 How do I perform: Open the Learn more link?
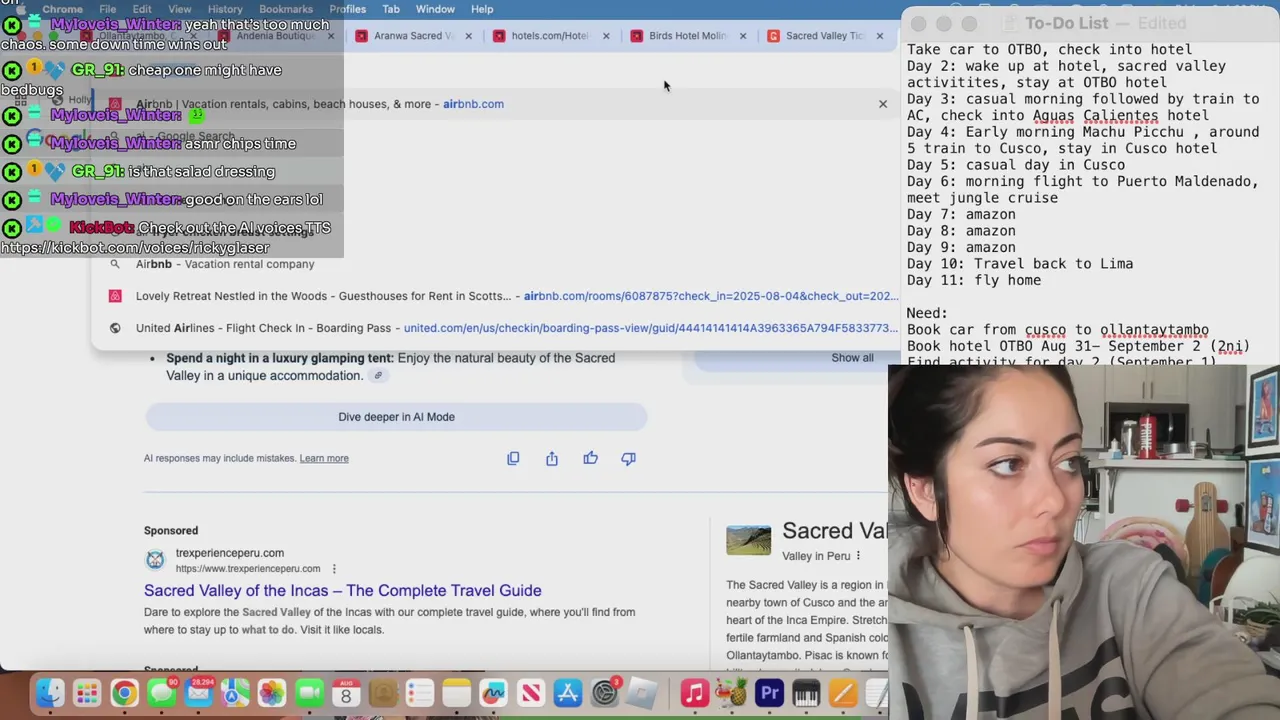coord(324,458)
